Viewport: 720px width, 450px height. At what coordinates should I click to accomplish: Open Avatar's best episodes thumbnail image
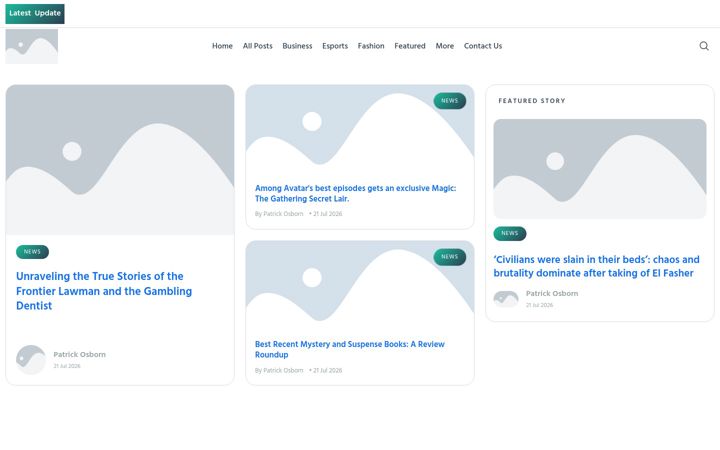pos(360,129)
